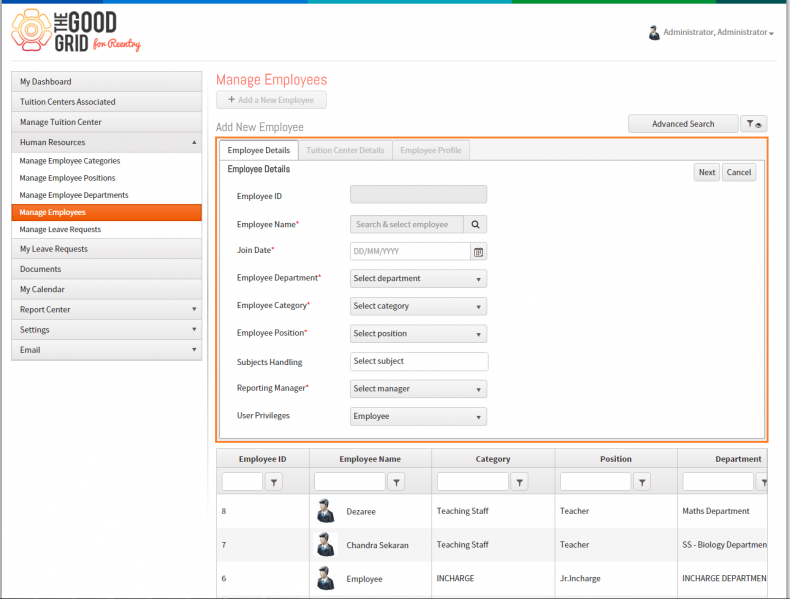
Task: Click the Category column filter textbox
Action: pos(473,482)
